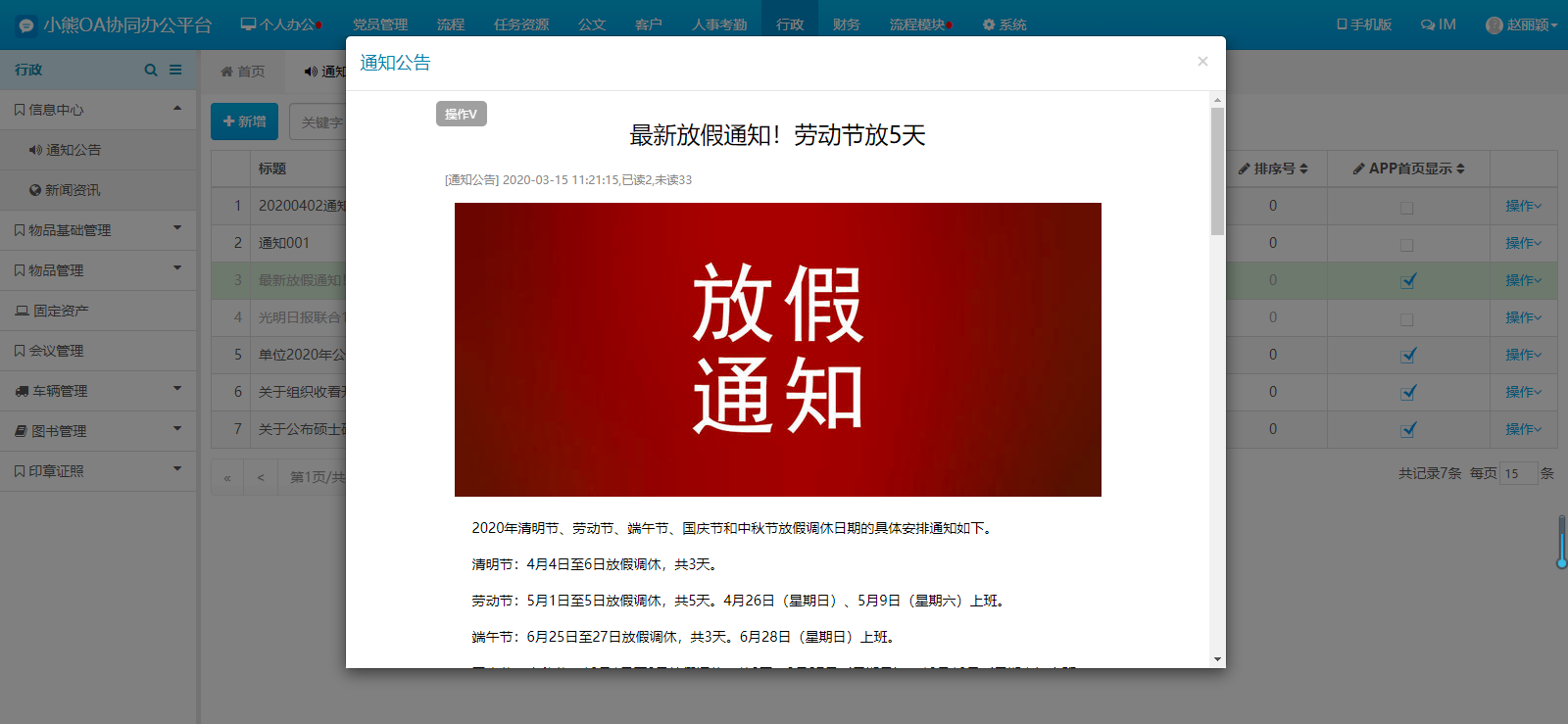This screenshot has width=1568, height=724.
Task: Open the 流程 top menu
Action: (451, 24)
